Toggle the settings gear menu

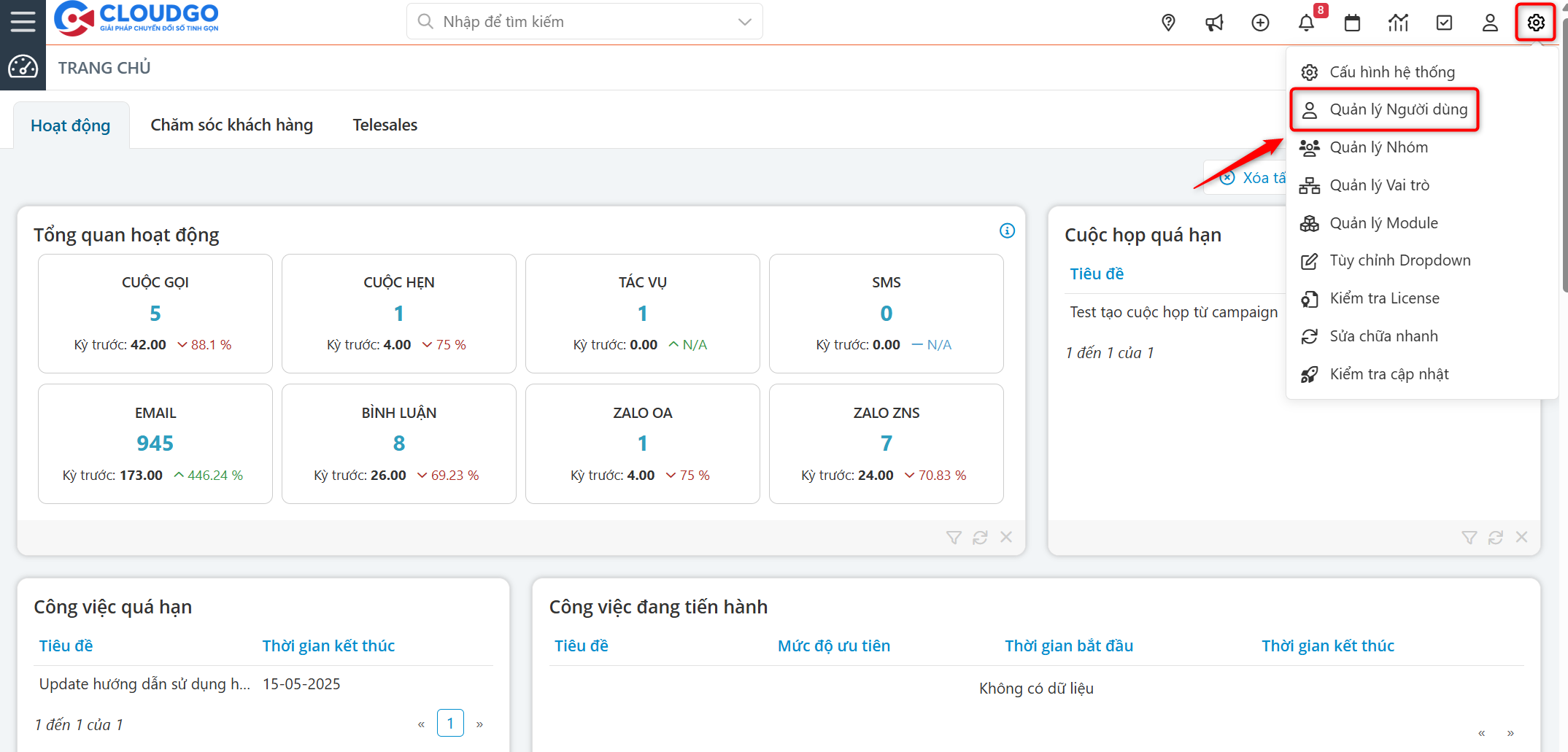(1536, 23)
